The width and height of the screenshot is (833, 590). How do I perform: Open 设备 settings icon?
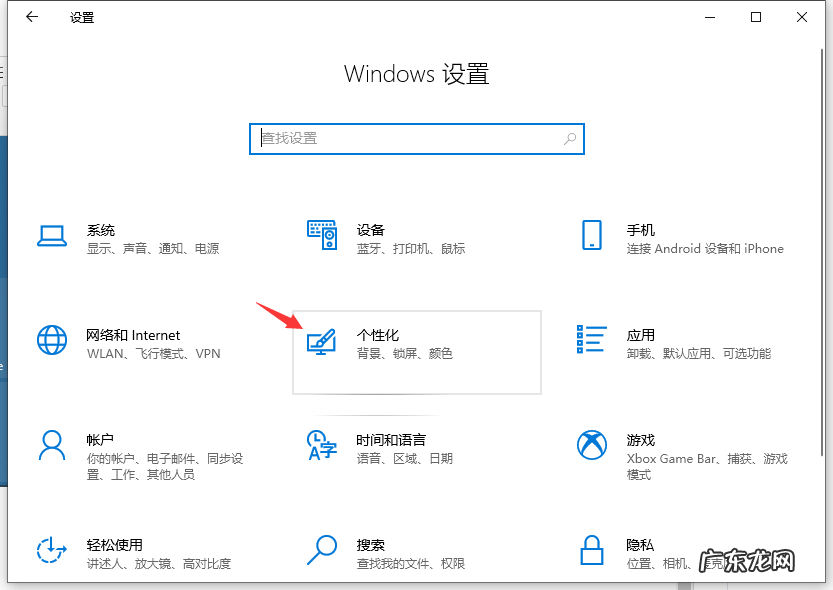click(321, 235)
